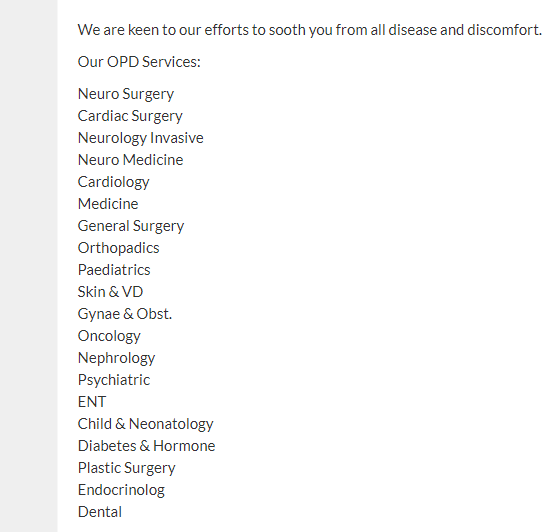The height and width of the screenshot is (532, 554).
Task: Select the Plastic Surgery line
Action: 126,468
